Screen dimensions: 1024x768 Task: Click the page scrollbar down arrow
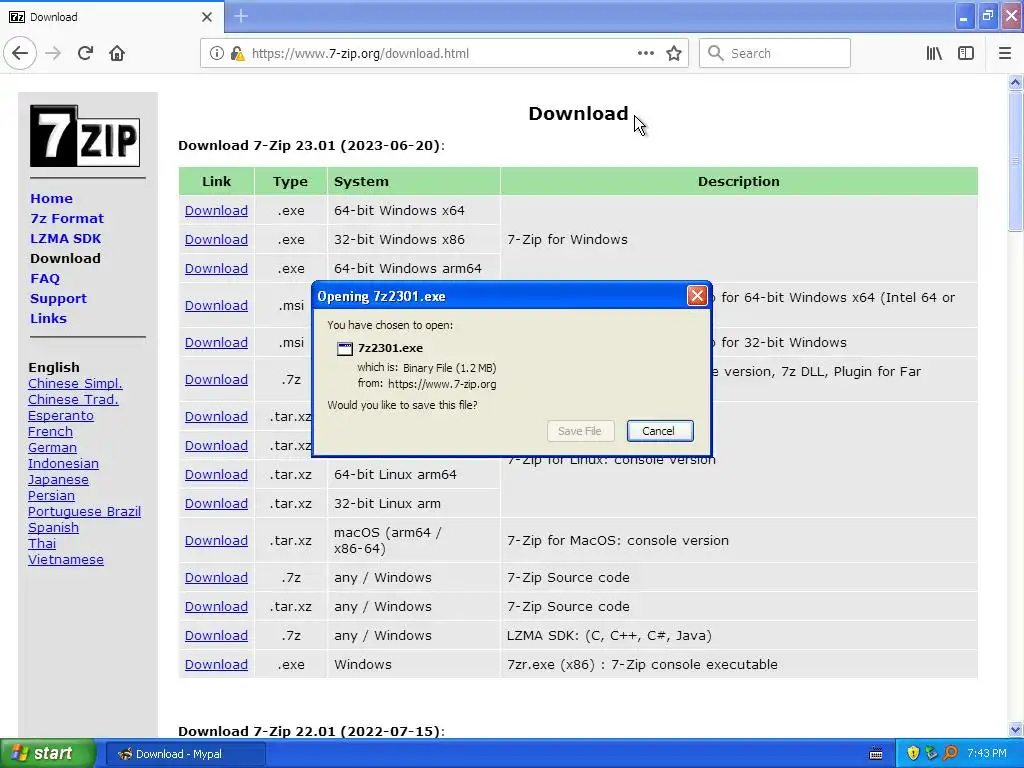[1015, 729]
